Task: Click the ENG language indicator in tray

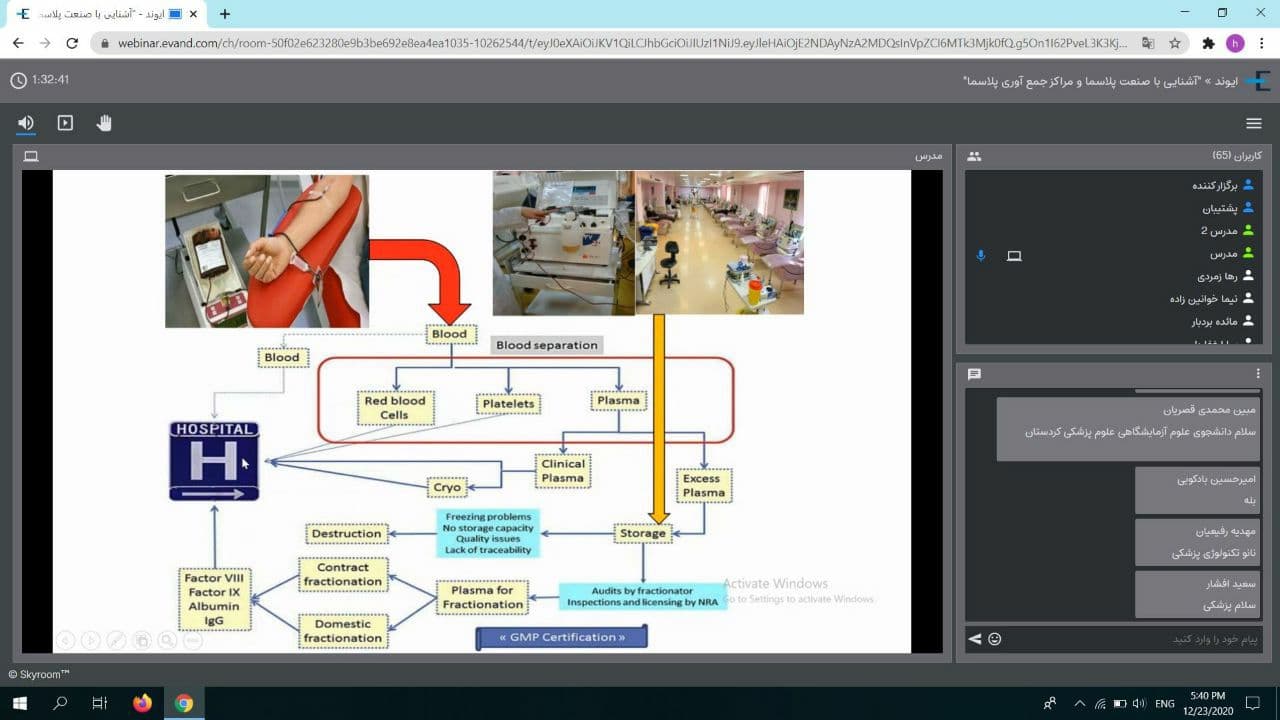Action: pos(1164,704)
